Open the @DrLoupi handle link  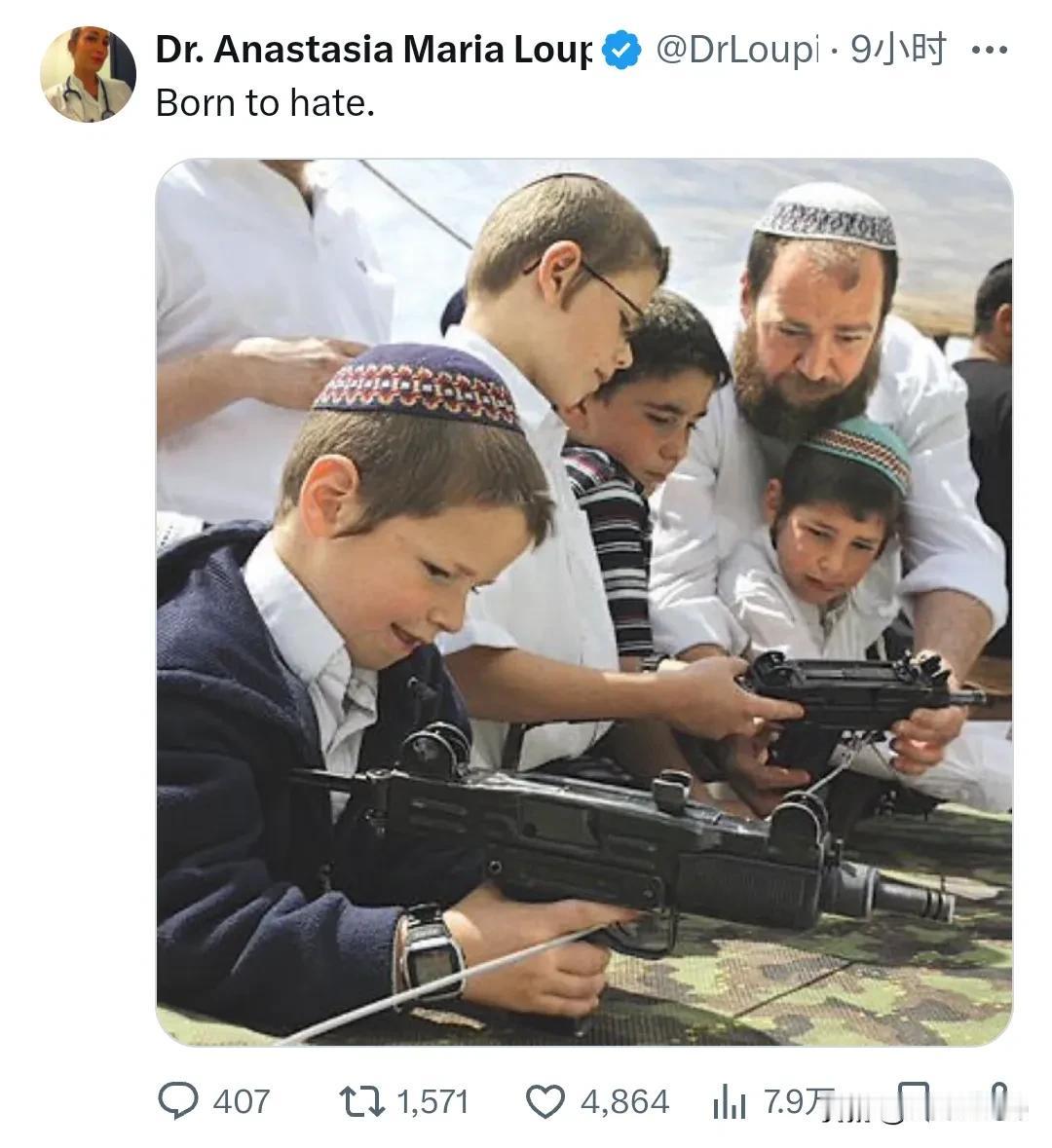(736, 50)
